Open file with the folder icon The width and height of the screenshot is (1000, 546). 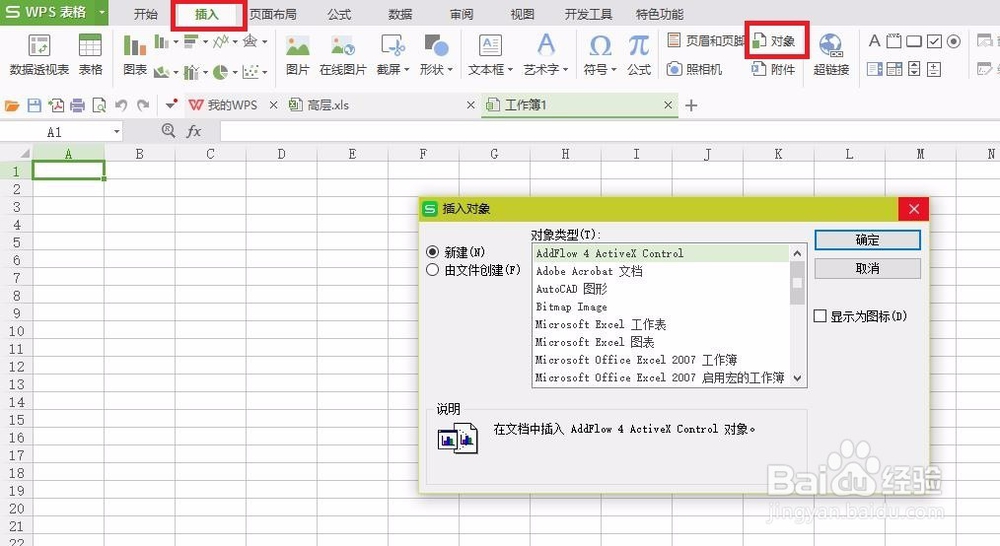[12, 105]
